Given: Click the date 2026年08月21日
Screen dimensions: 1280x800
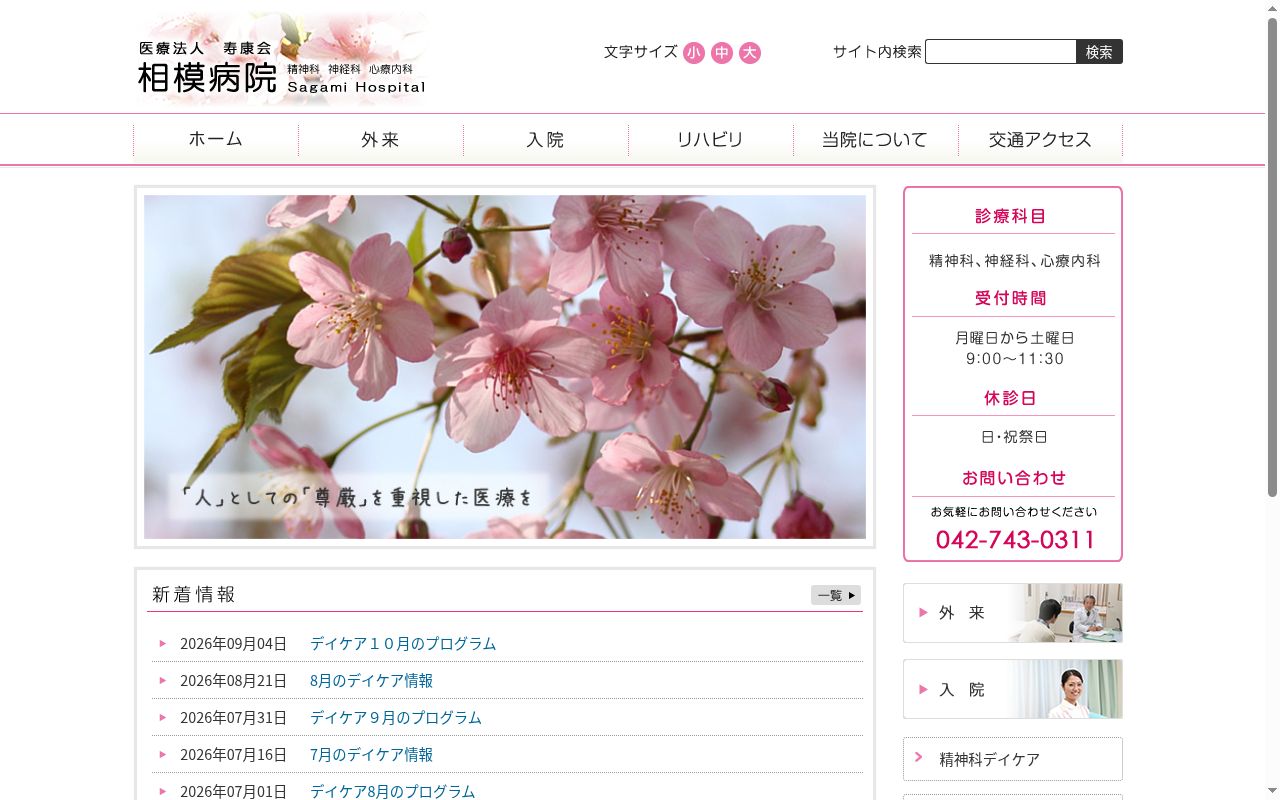Looking at the screenshot, I should 233,680.
